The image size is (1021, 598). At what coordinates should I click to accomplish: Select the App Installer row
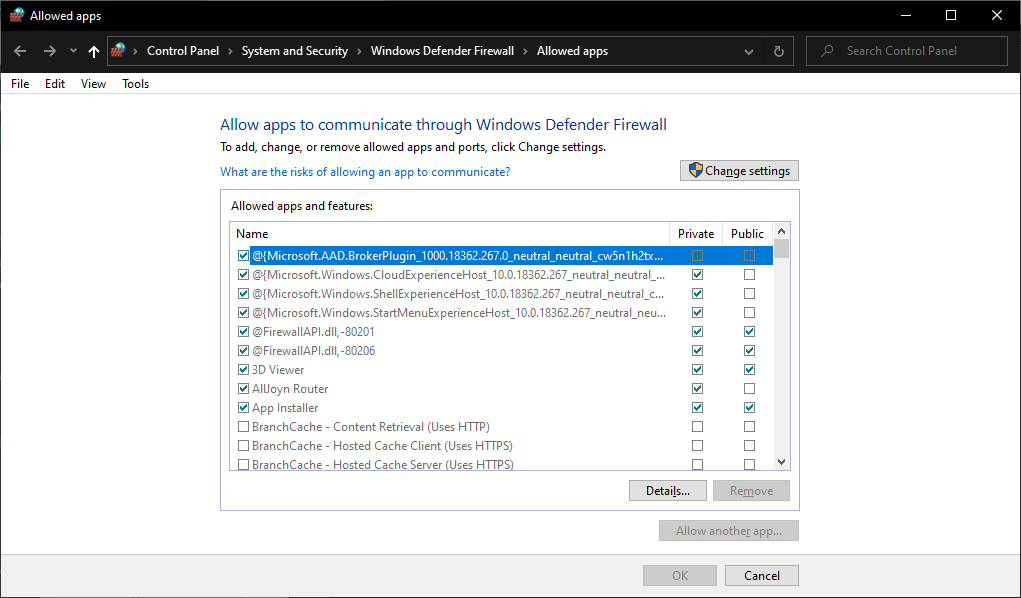pyautogui.click(x=501, y=408)
